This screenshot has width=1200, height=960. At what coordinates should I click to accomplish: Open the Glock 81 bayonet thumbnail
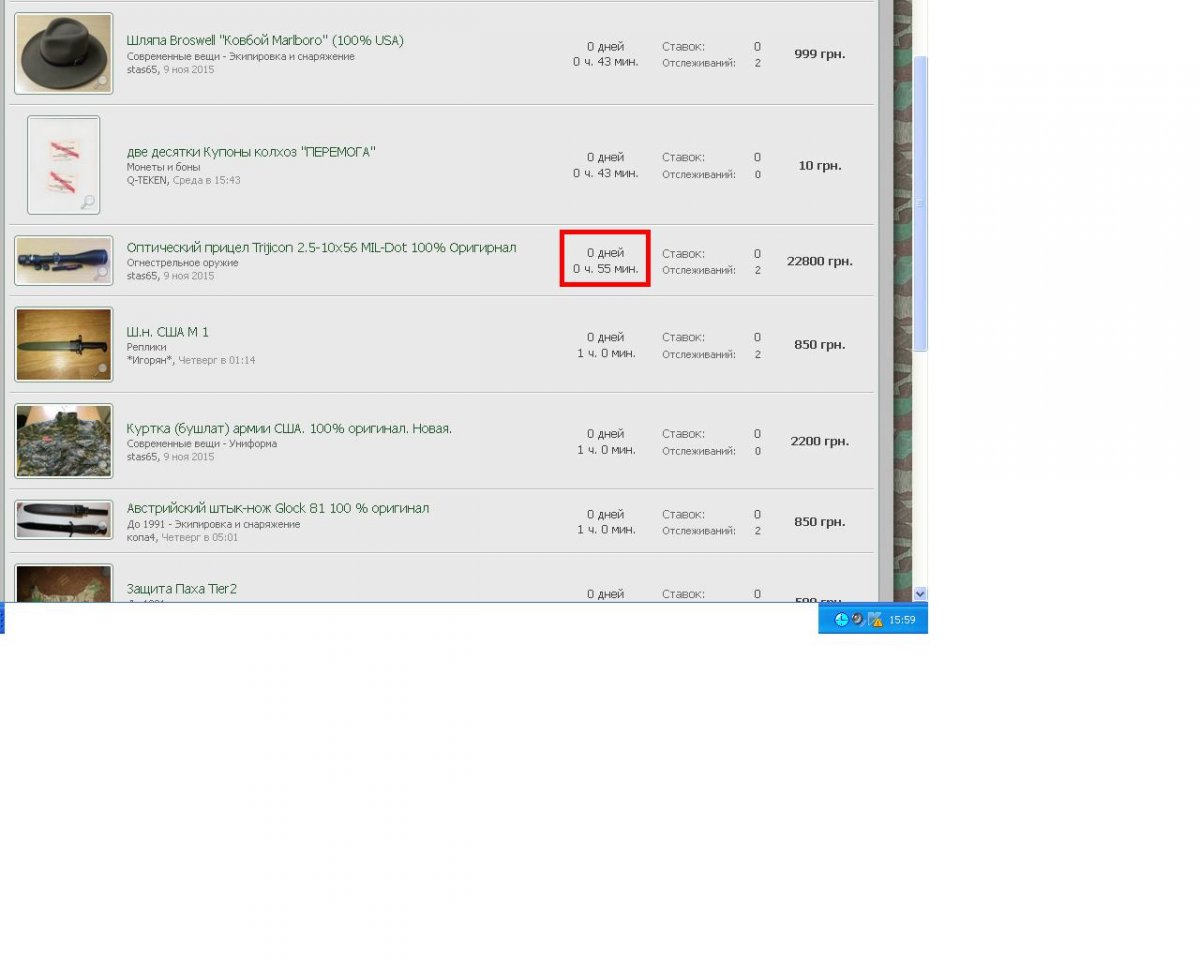pos(64,520)
